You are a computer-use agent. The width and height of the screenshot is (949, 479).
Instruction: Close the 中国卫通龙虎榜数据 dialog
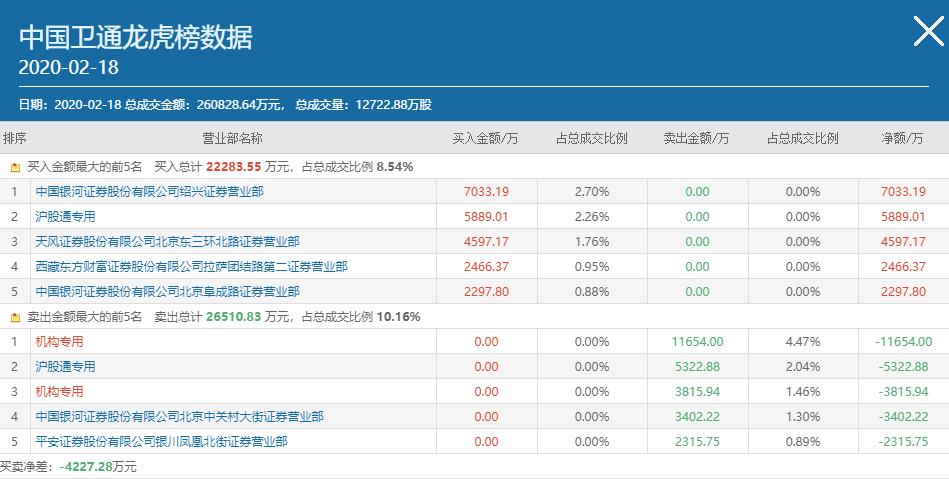pyautogui.click(x=928, y=33)
